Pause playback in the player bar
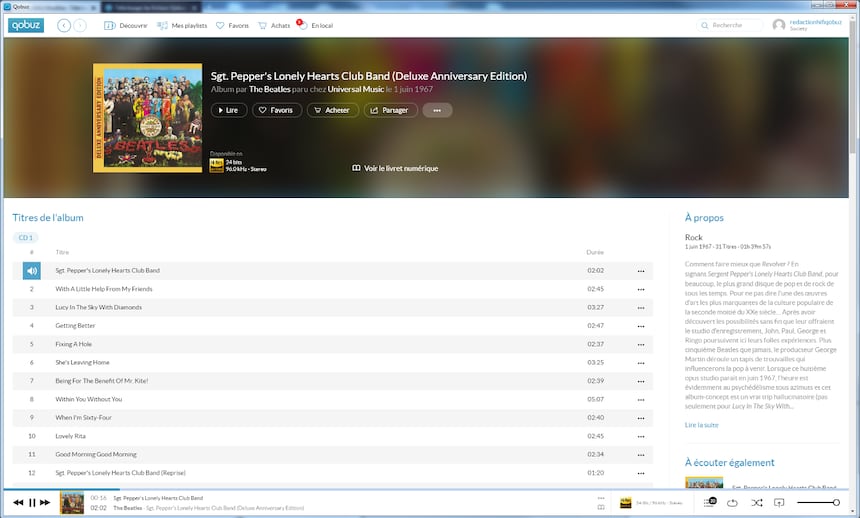This screenshot has height=518, width=860. [32, 502]
